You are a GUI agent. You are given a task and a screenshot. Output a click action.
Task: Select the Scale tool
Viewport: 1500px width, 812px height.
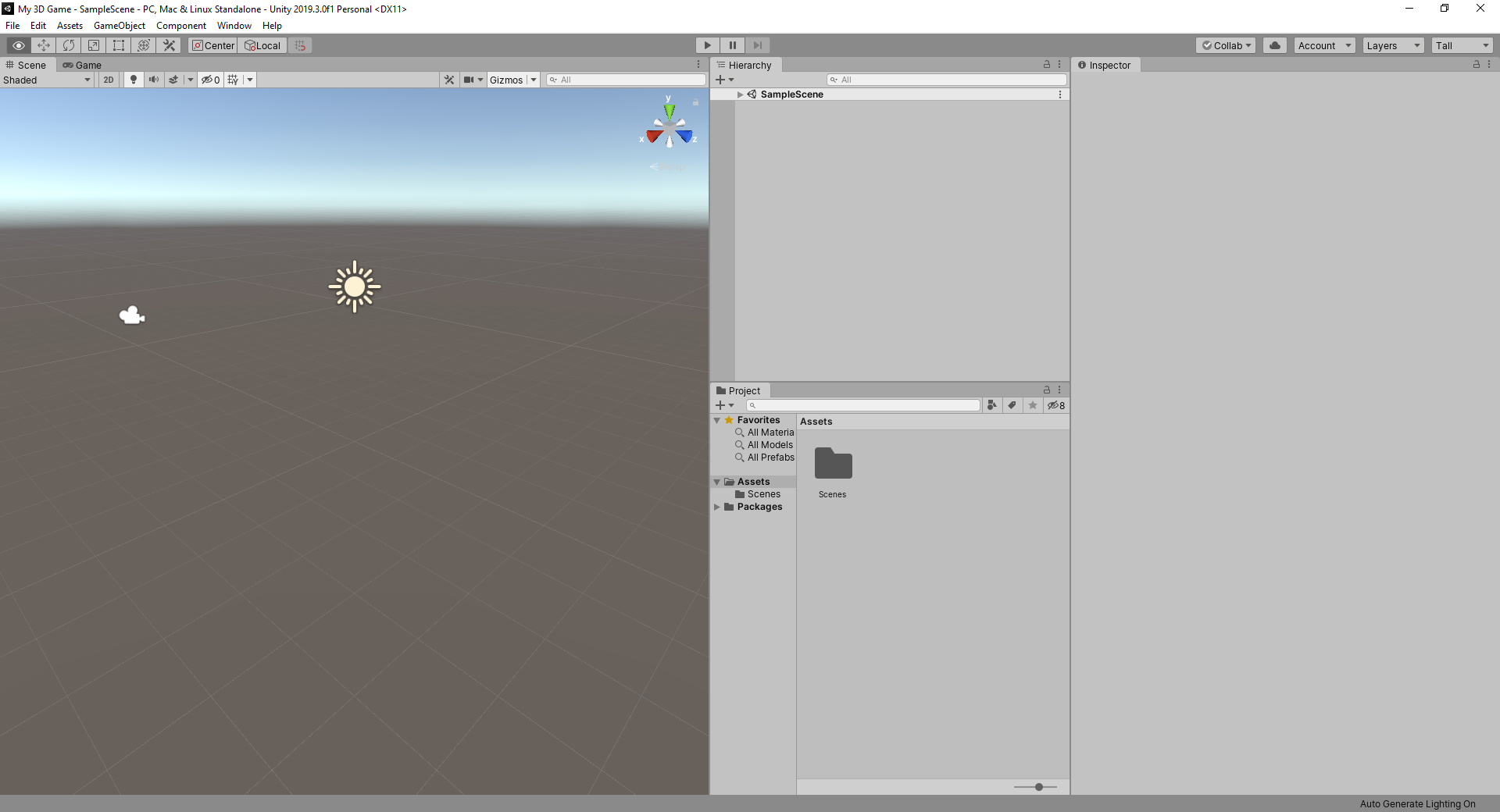(x=94, y=45)
